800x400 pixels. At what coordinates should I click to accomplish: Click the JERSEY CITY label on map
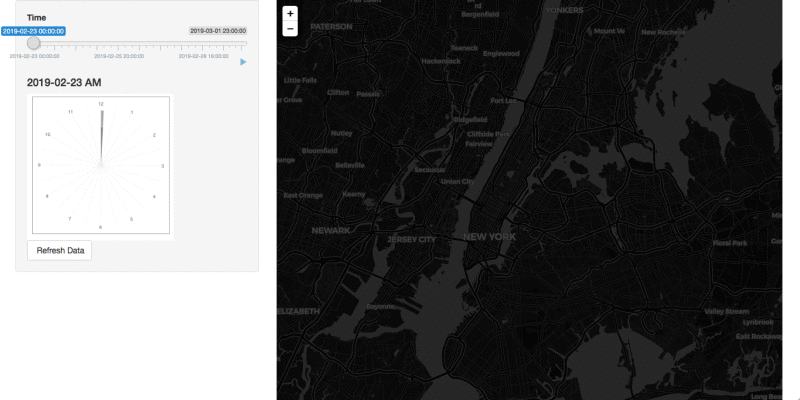point(412,240)
